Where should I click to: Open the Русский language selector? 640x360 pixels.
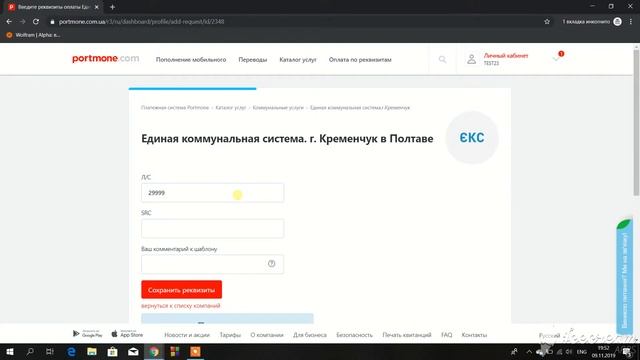[x=549, y=336]
